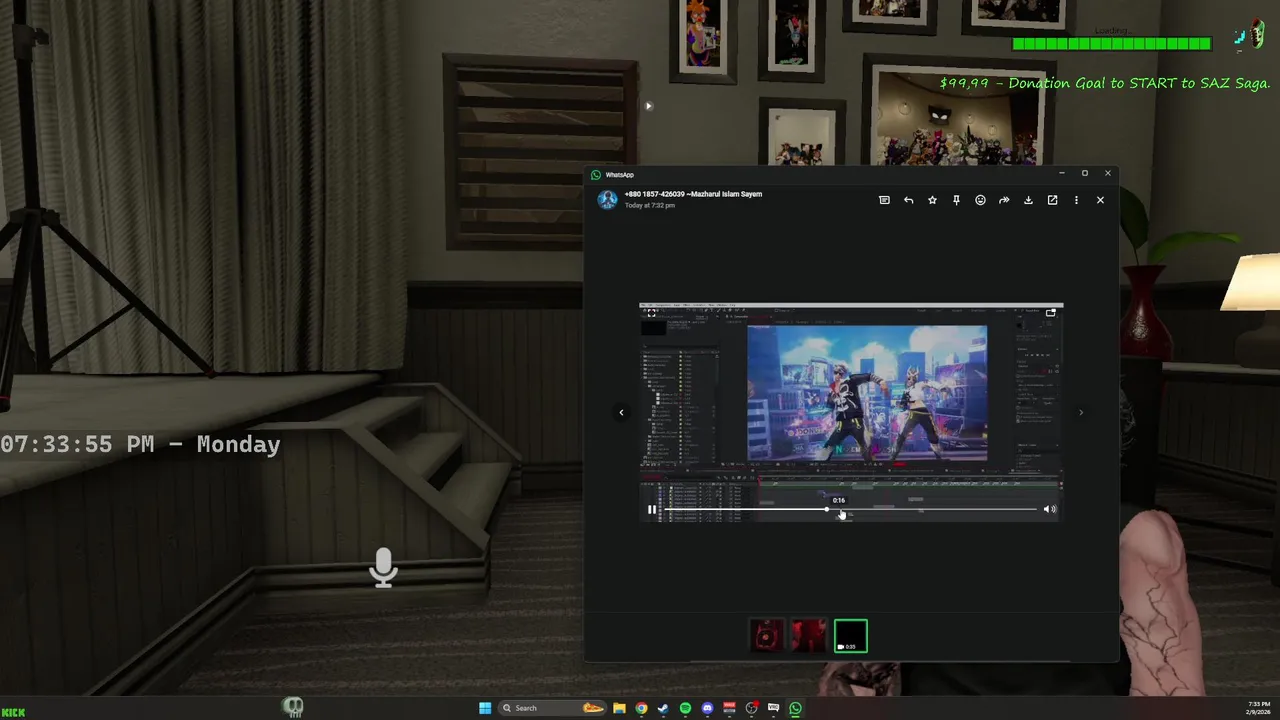The height and width of the screenshot is (720, 1280).
Task: Open WhatsApp from the taskbar
Action: click(795, 708)
